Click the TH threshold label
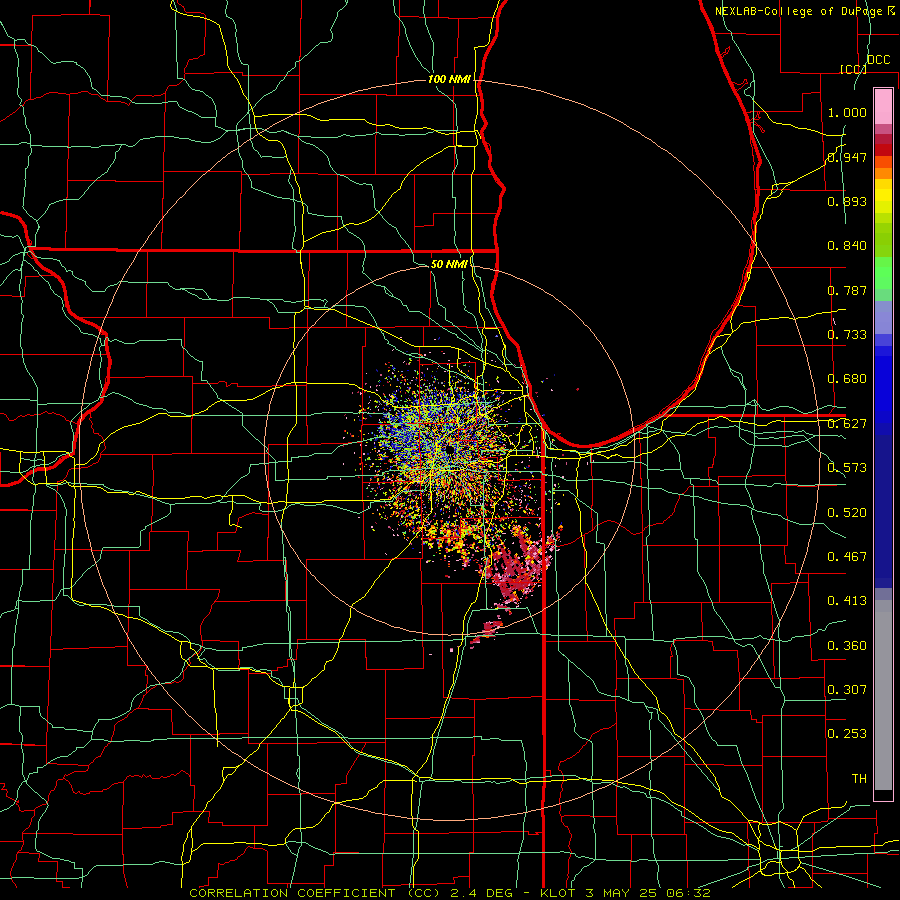The image size is (900, 900). pos(859,779)
